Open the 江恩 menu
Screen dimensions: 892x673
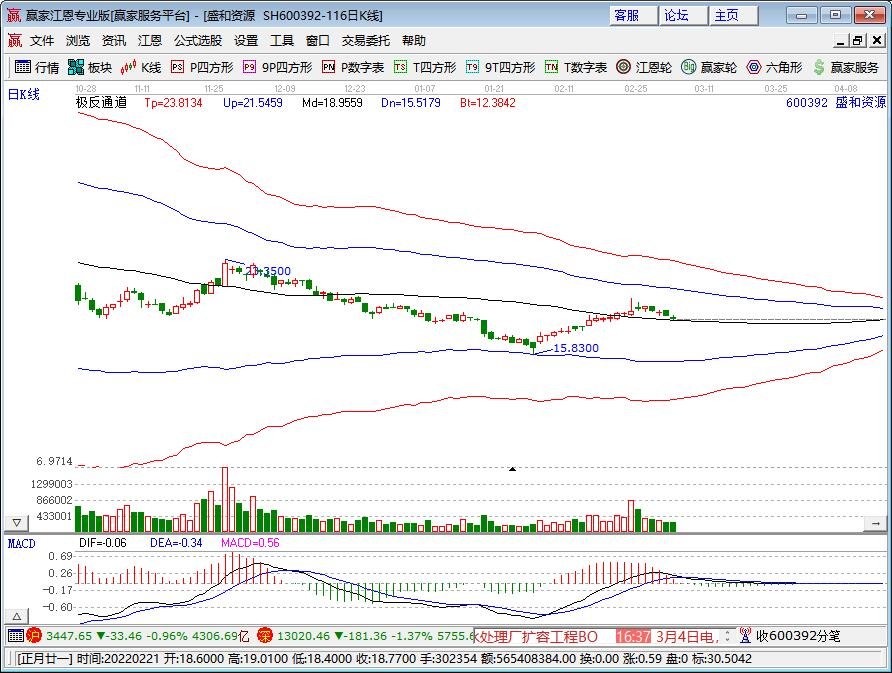click(150, 40)
